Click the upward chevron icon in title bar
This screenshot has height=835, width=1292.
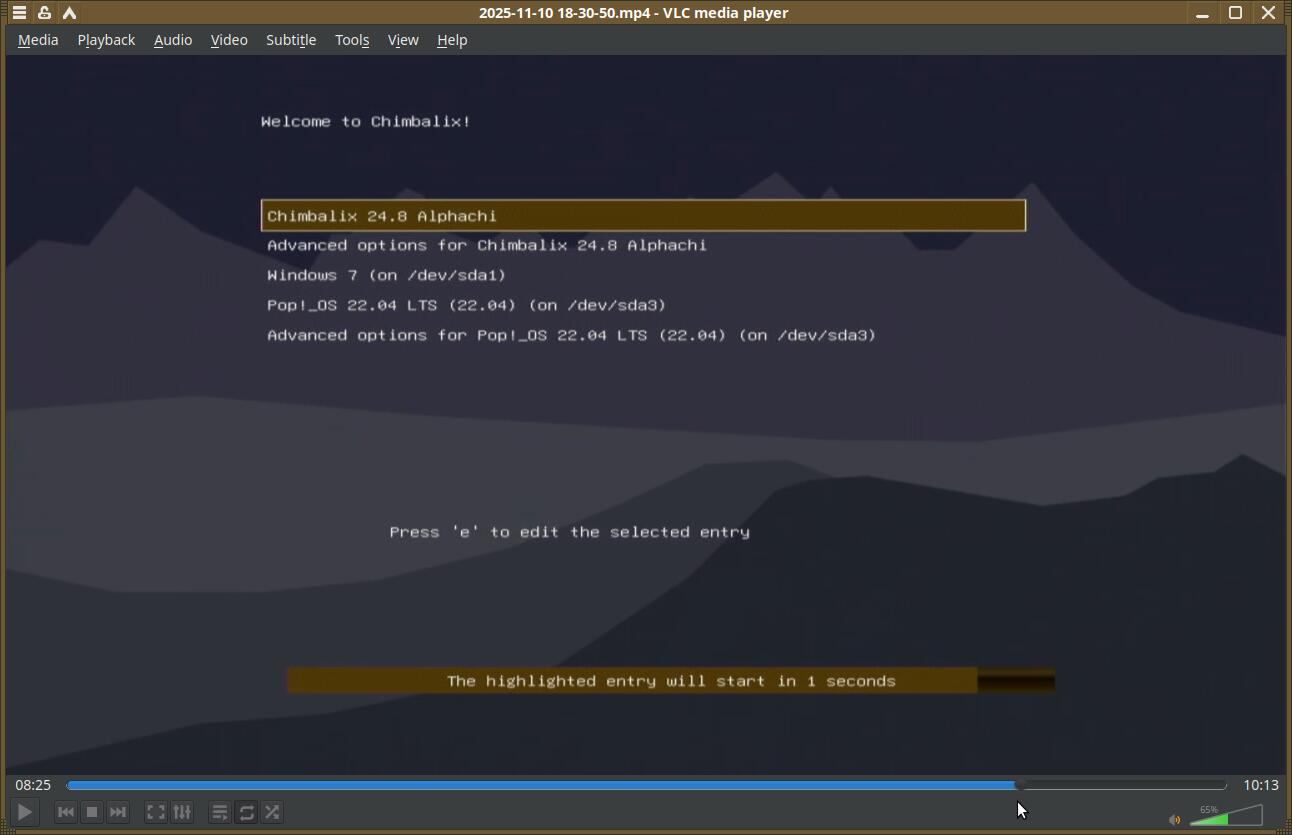69,13
